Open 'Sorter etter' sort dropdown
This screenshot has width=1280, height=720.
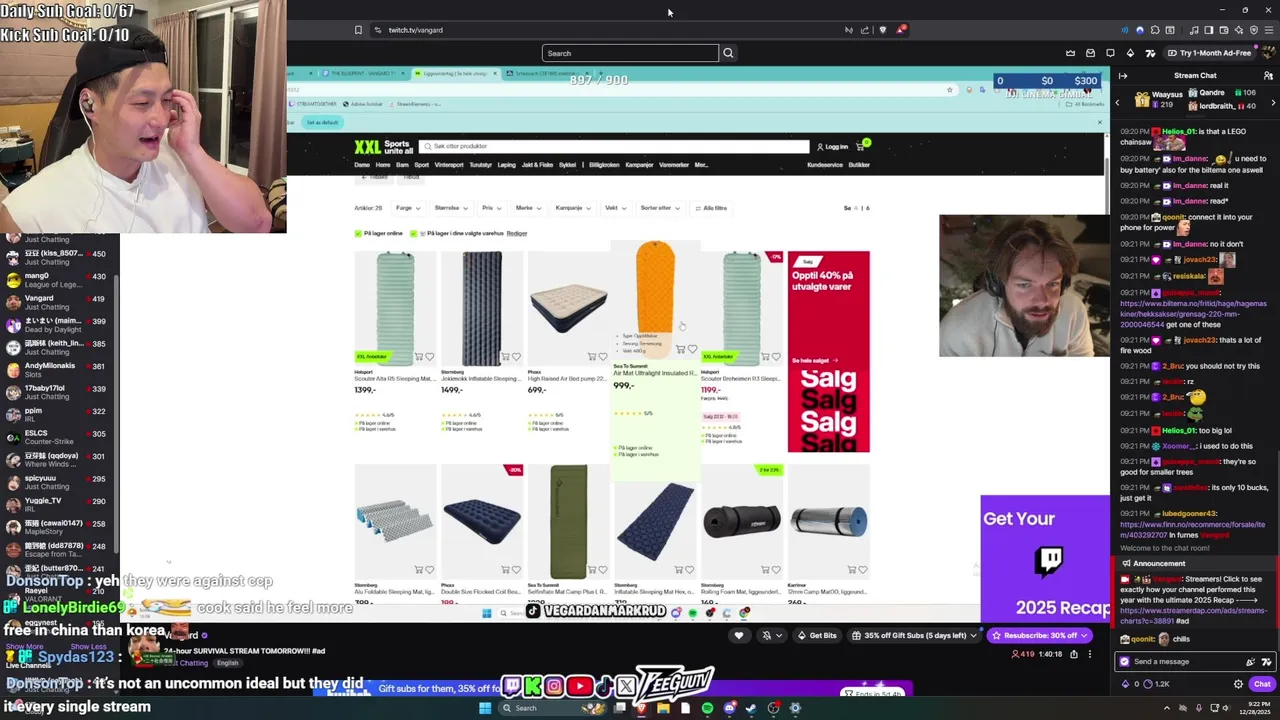tap(660, 208)
